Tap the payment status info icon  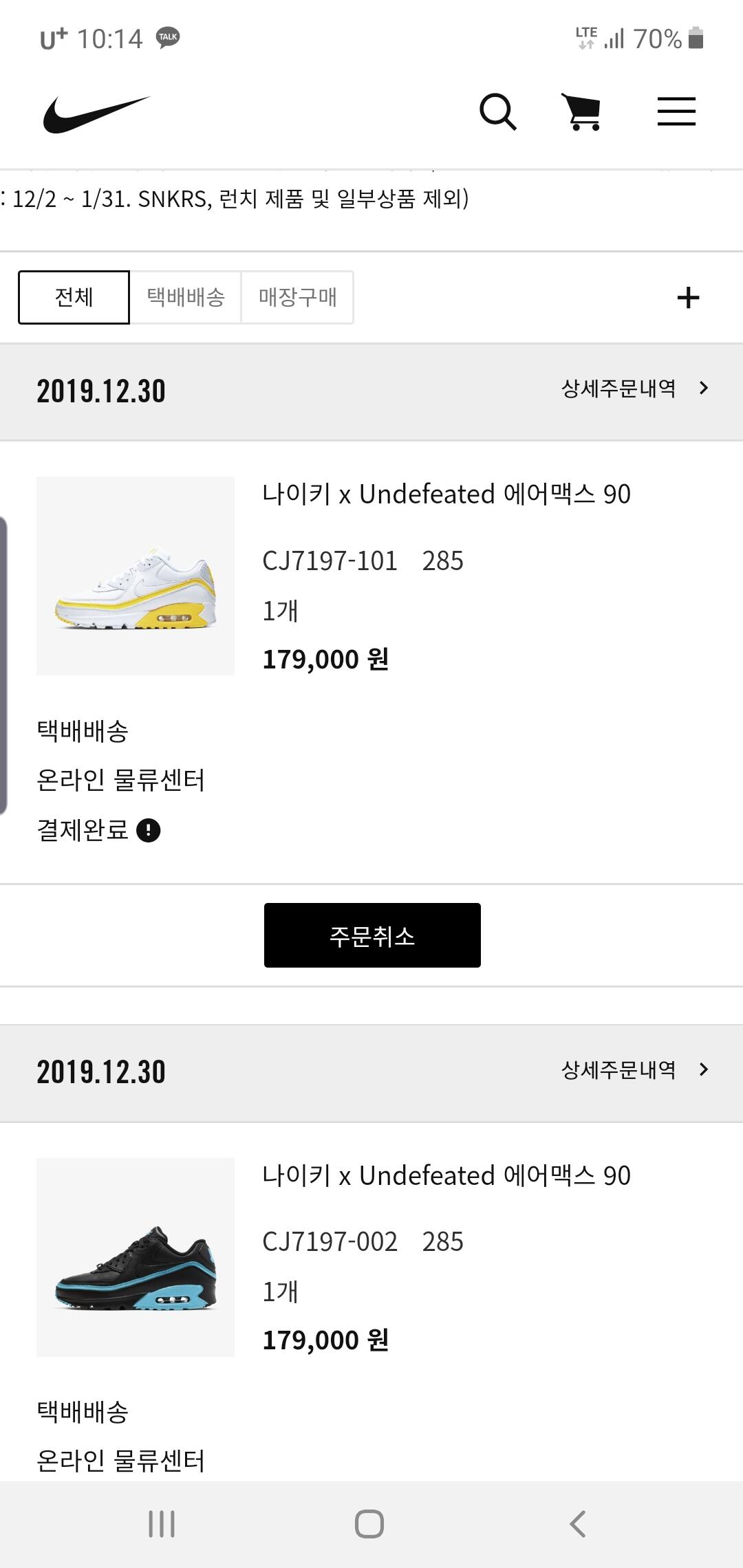pyautogui.click(x=149, y=831)
